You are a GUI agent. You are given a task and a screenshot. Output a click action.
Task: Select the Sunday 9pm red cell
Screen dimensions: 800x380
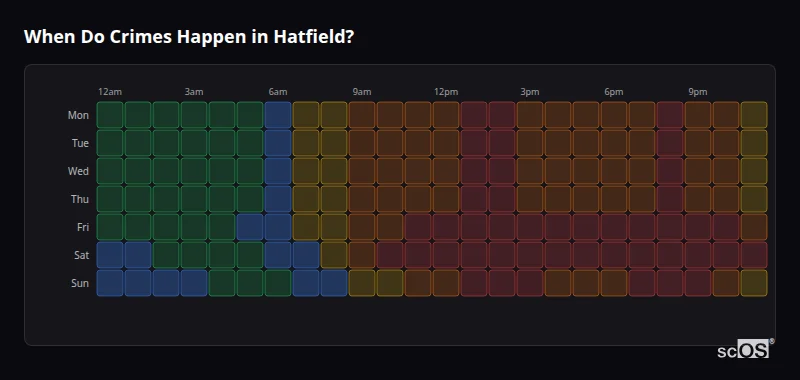(x=697, y=283)
